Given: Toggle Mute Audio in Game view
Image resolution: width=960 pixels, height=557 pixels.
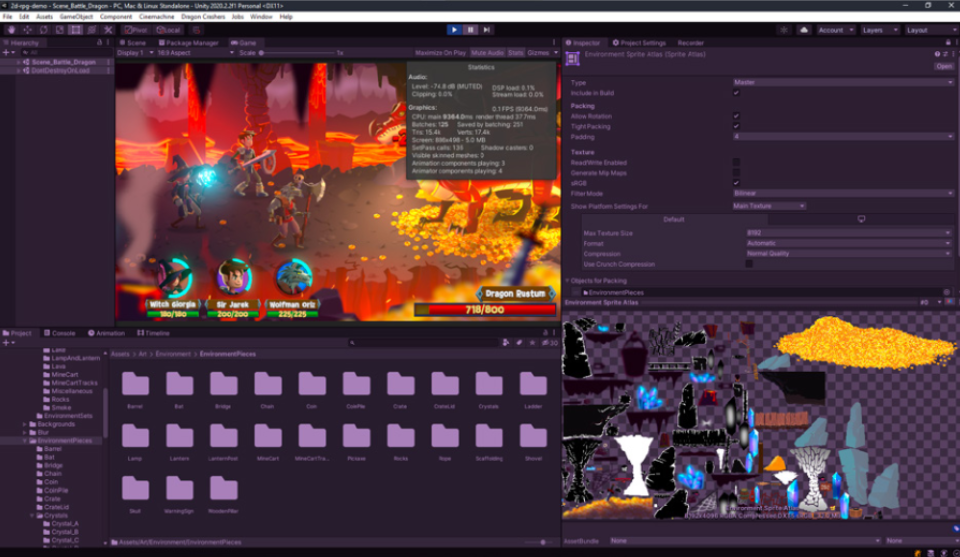Looking at the screenshot, I should [487, 53].
